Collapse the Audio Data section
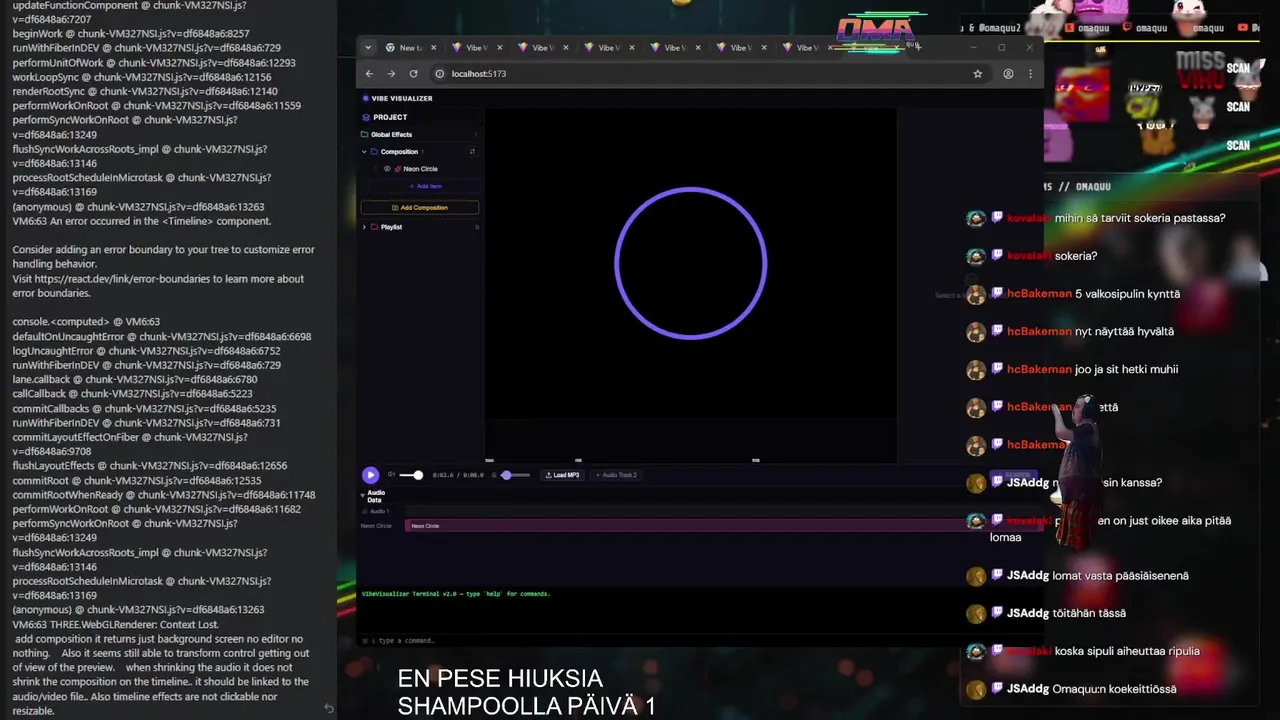This screenshot has height=720, width=1280. [364, 496]
